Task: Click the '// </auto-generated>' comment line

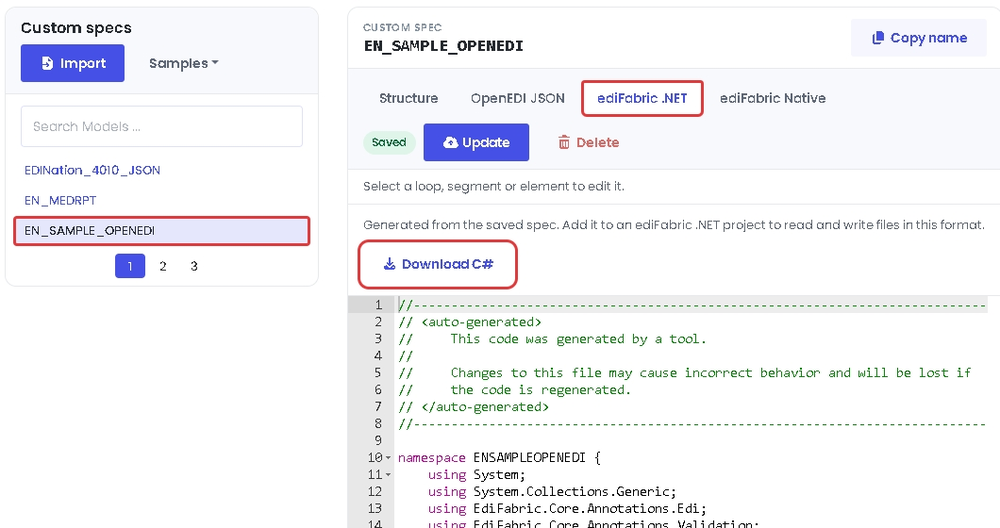Action: click(473, 407)
